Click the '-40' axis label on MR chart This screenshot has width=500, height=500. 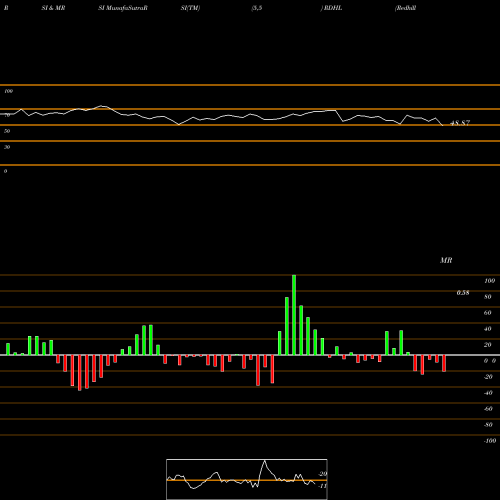(488, 393)
